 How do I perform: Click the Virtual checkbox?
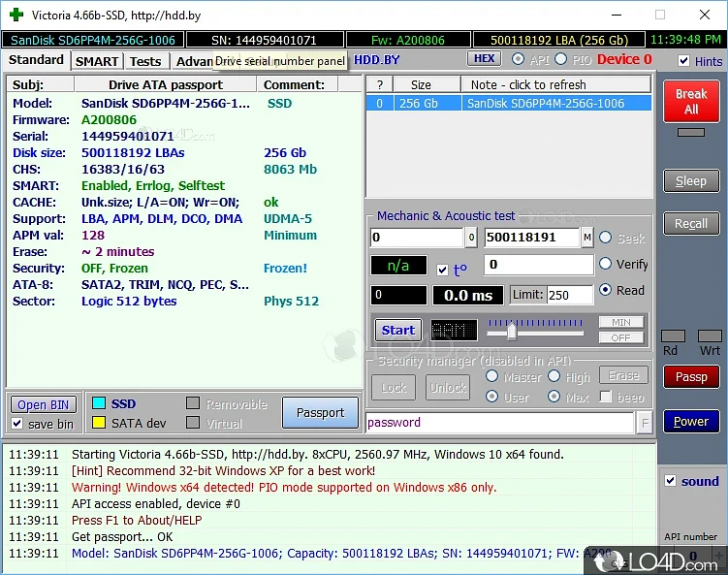pos(193,423)
